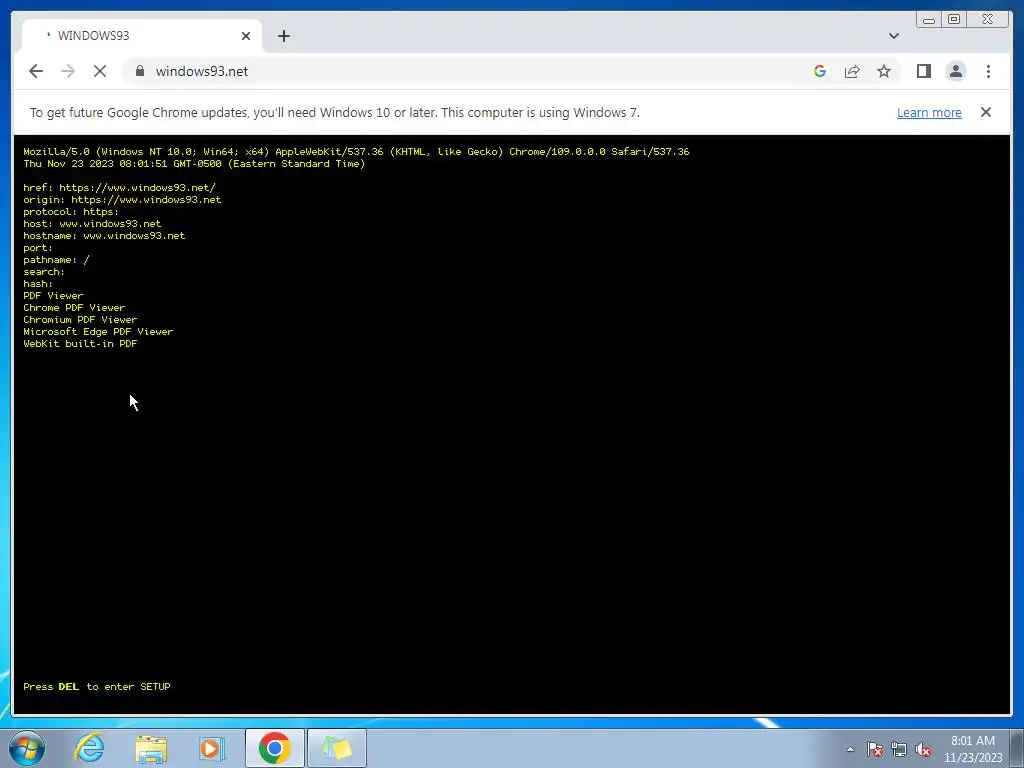Stop loading the page
The height and width of the screenshot is (768, 1024).
click(100, 71)
